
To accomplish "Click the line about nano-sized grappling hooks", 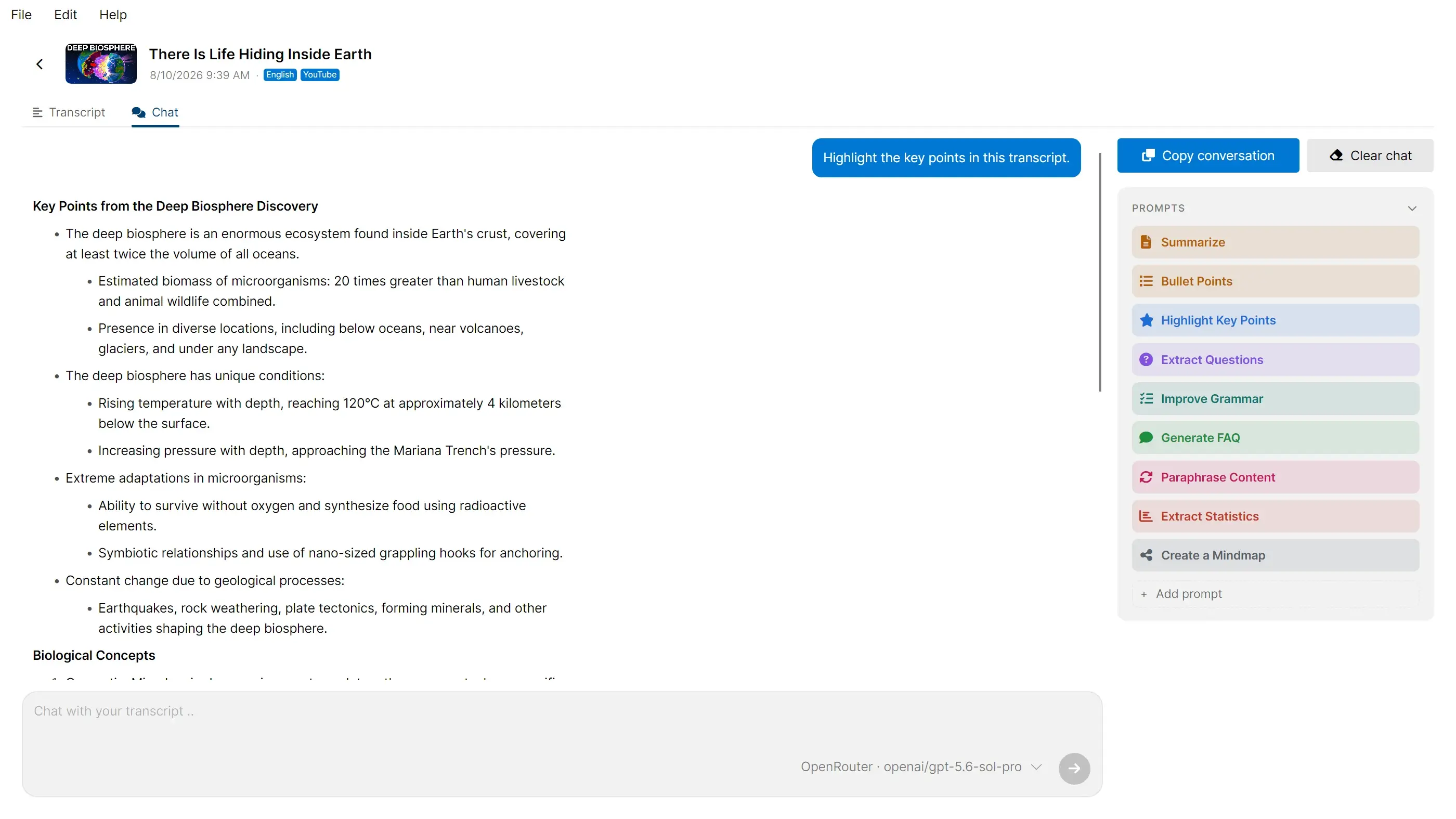I will (x=330, y=553).
